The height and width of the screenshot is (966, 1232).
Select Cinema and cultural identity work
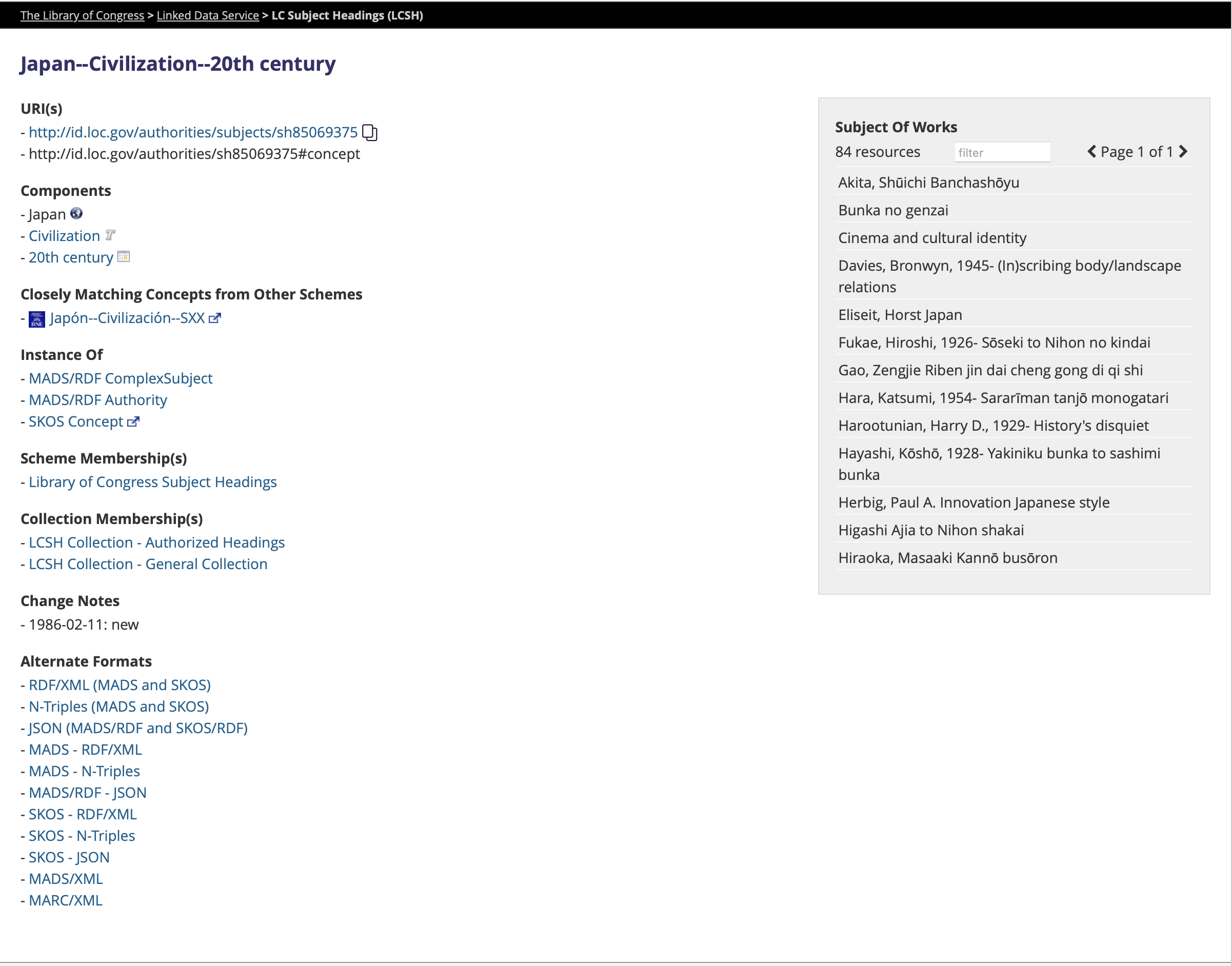point(931,238)
